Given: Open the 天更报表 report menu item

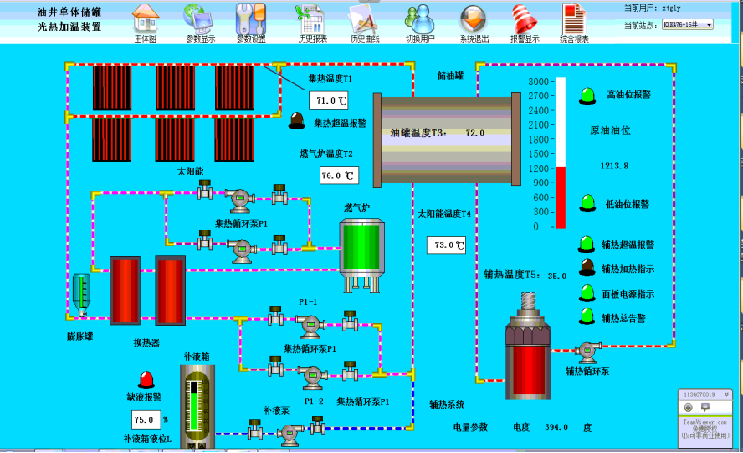Looking at the screenshot, I should pos(308,20).
